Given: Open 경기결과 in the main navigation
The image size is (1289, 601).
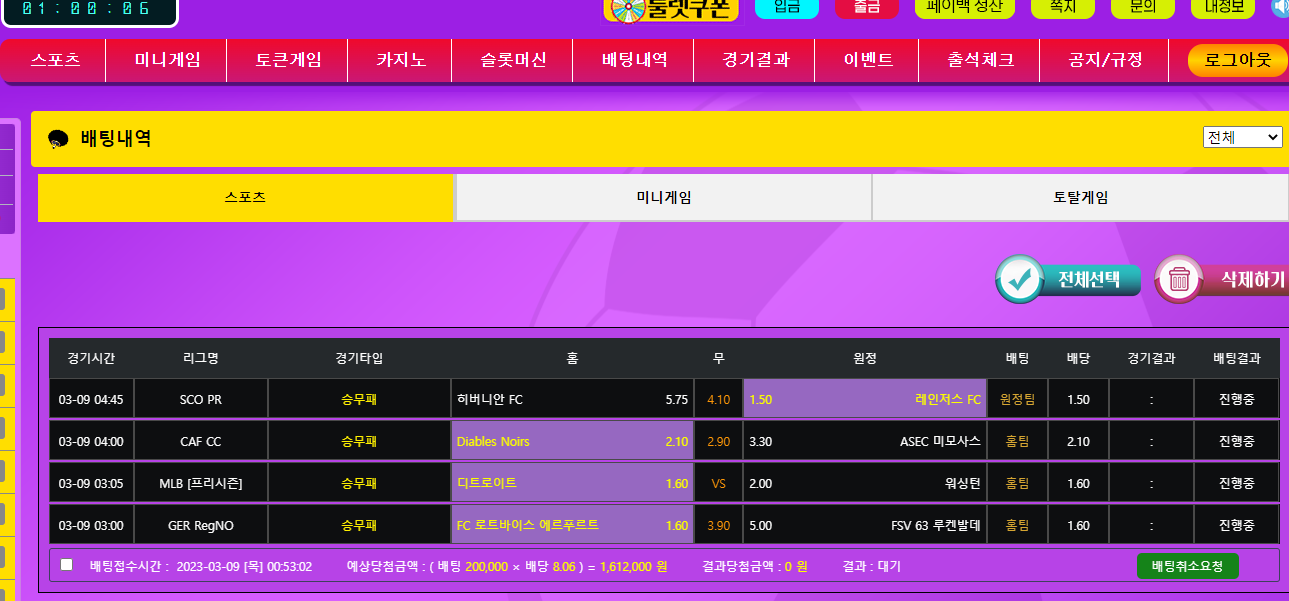Looking at the screenshot, I should click(755, 60).
